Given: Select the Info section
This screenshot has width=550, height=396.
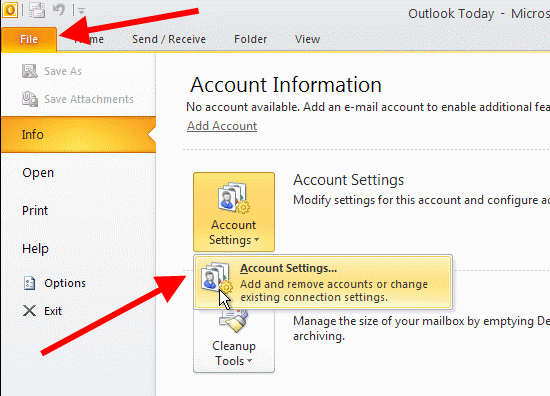Looking at the screenshot, I should pyautogui.click(x=78, y=134).
